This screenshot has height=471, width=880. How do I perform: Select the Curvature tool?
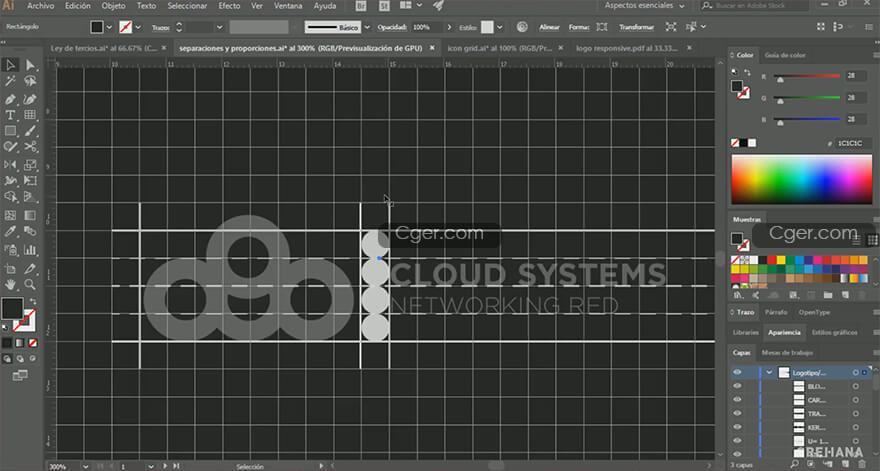[30, 99]
